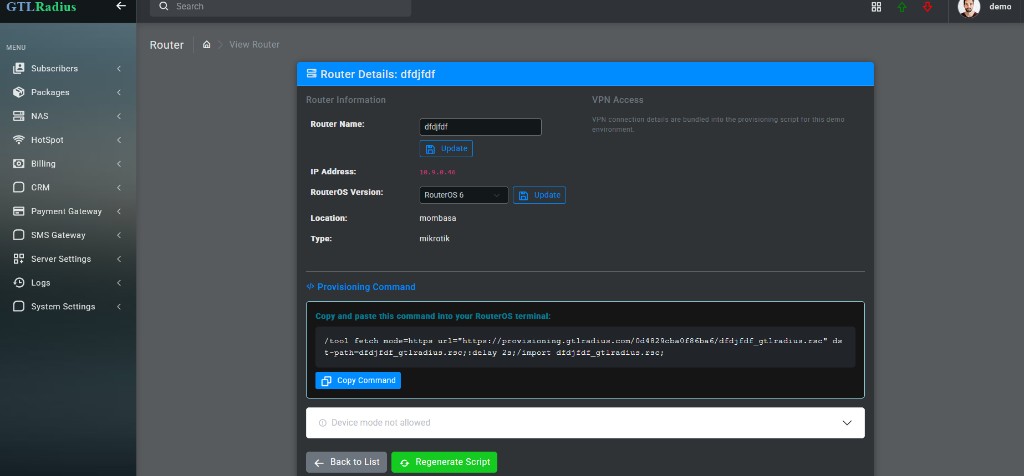
Task: Click the SMS Gateway icon
Action: pyautogui.click(x=19, y=235)
